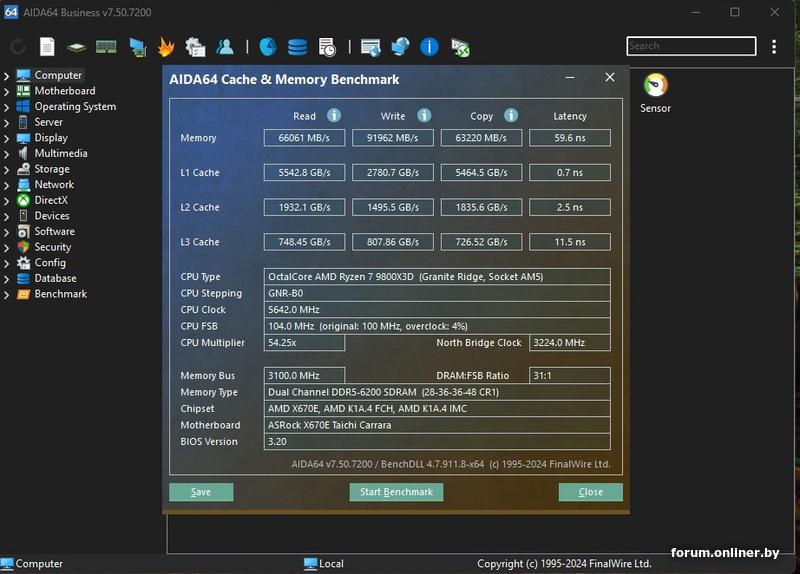Viewport: 800px width, 574px height.
Task: Click the Close button in benchmark dialog
Action: (x=590, y=492)
